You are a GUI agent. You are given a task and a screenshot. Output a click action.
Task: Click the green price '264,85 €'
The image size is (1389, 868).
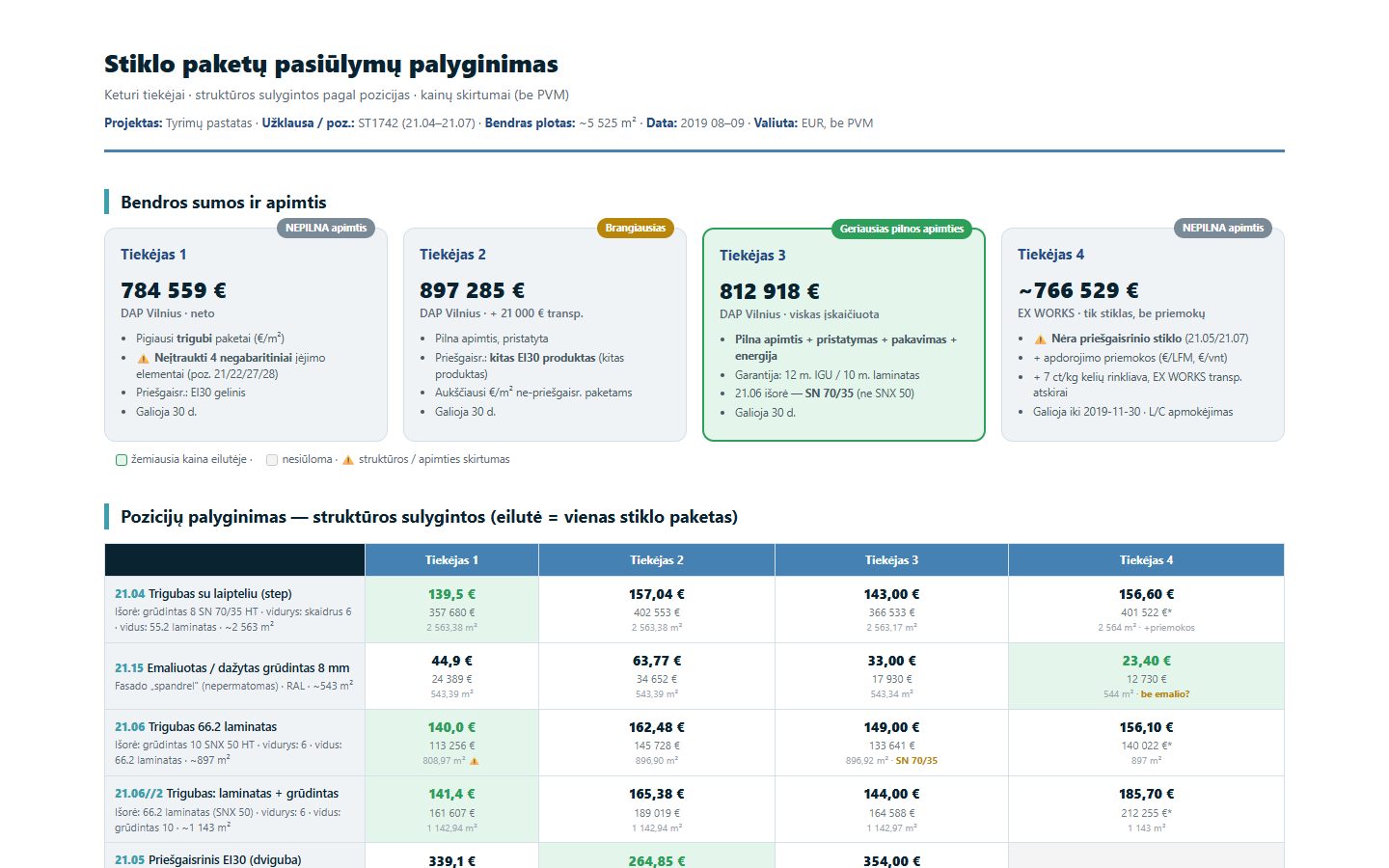tap(657, 861)
